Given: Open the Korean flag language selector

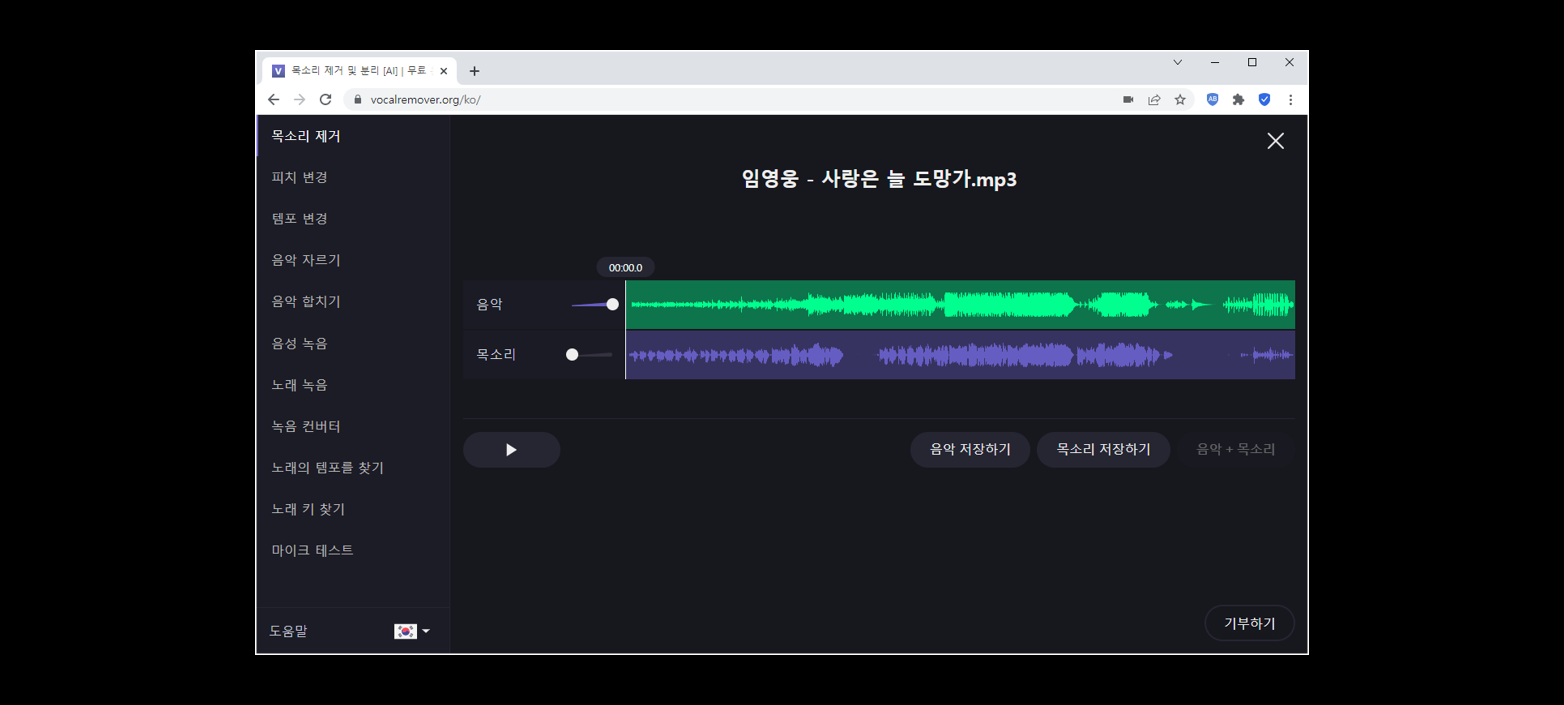Looking at the screenshot, I should [x=412, y=631].
